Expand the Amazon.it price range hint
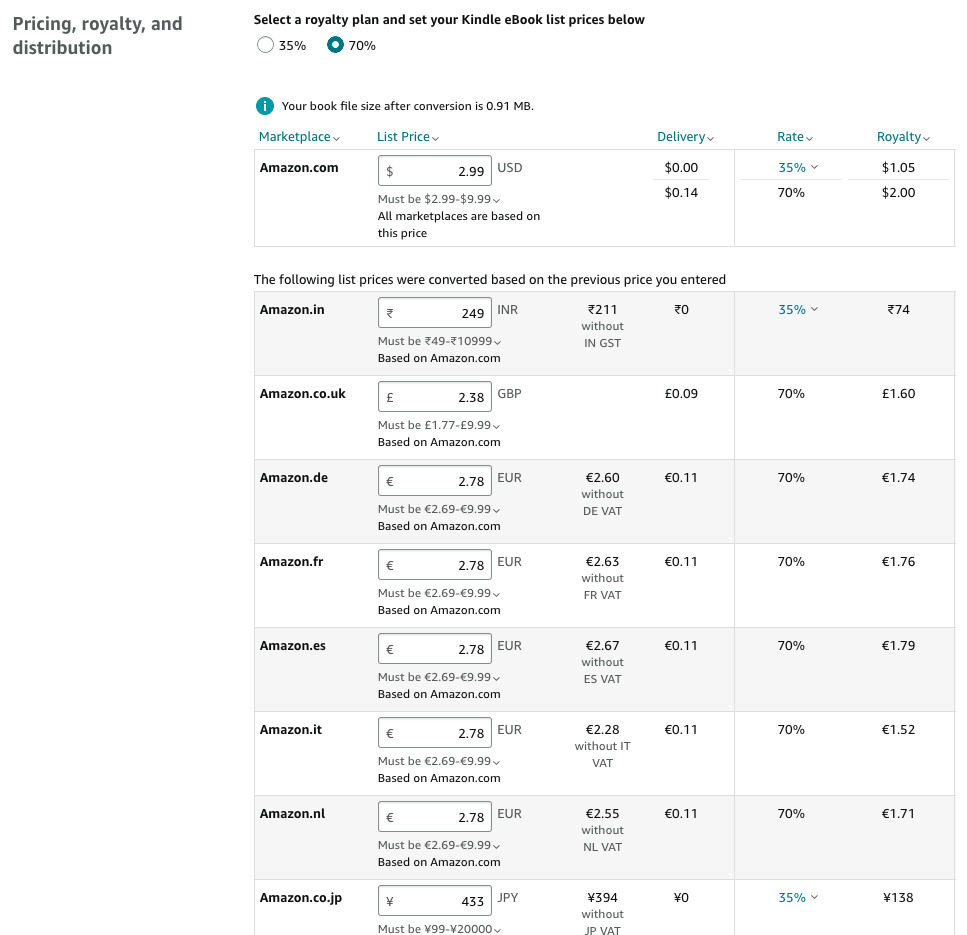Viewport: 967px width, 935px height. [438, 760]
